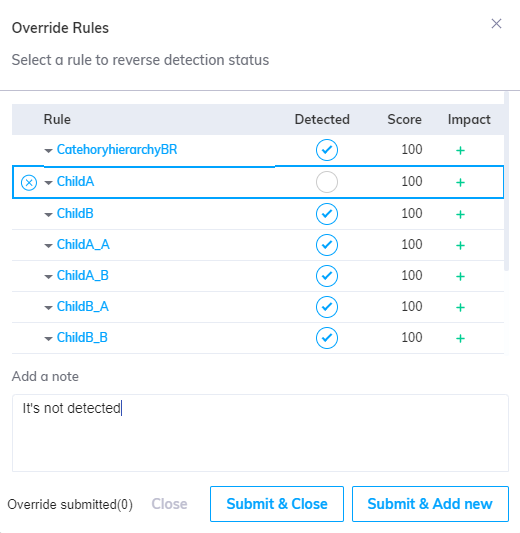Click green plus impact icon for CatehoryhierarchyBR

click(x=460, y=150)
